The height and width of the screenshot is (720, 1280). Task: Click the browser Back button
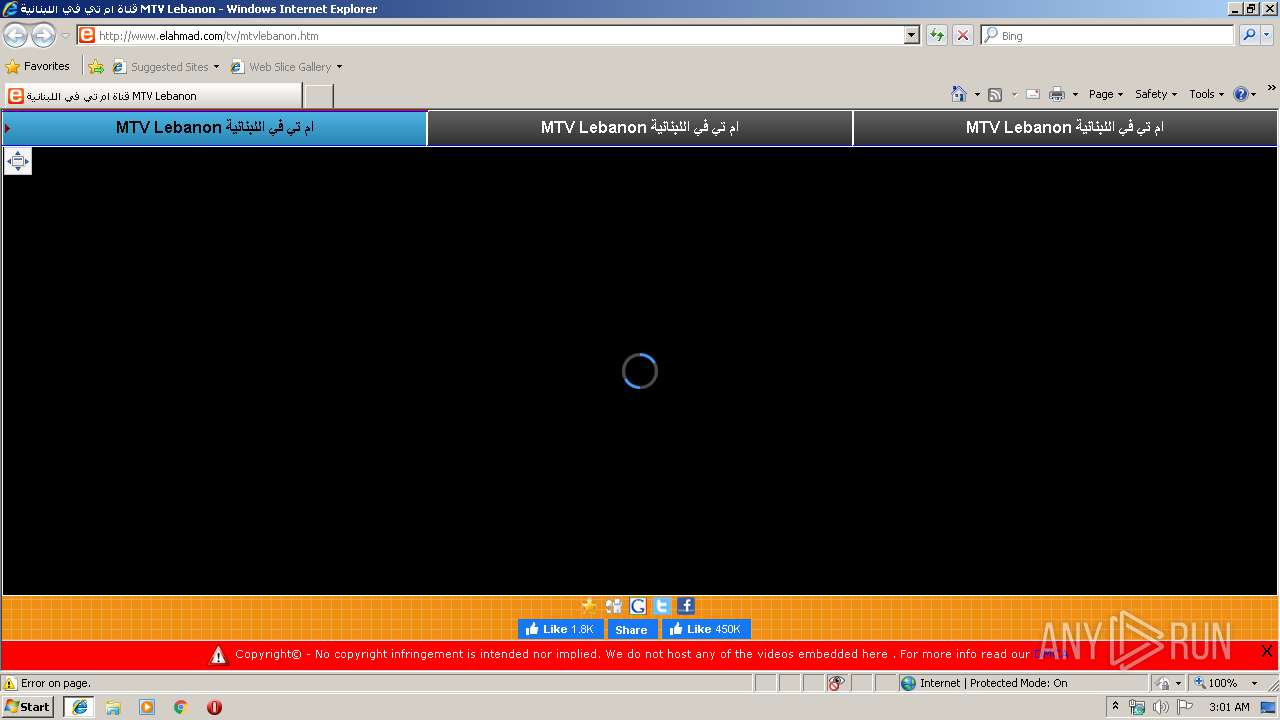click(x=16, y=36)
